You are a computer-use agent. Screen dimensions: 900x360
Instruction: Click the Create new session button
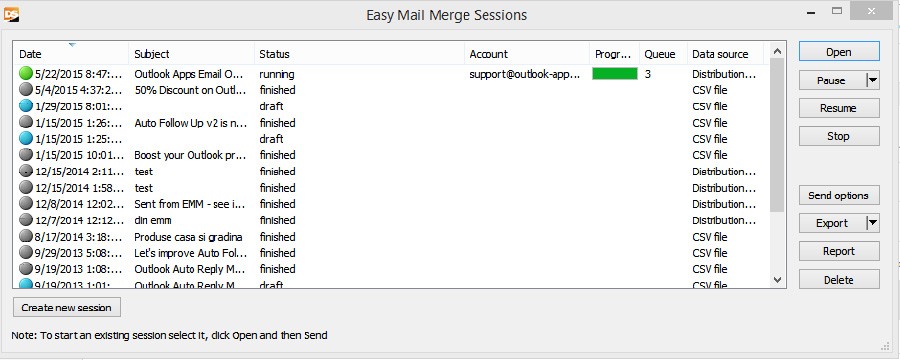67,307
